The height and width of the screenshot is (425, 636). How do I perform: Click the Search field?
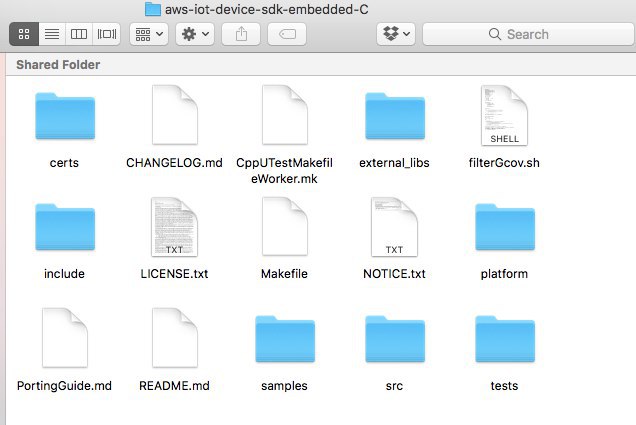click(528, 34)
